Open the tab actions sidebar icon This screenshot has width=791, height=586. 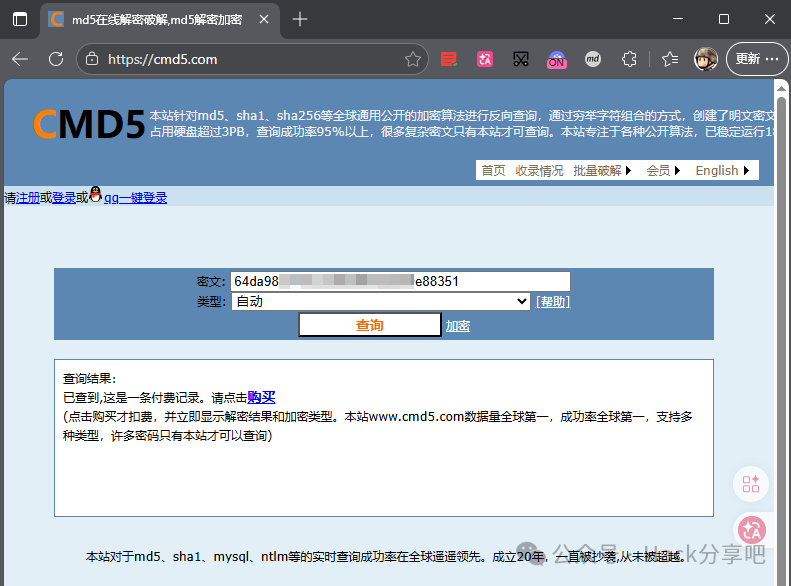click(x=20, y=20)
